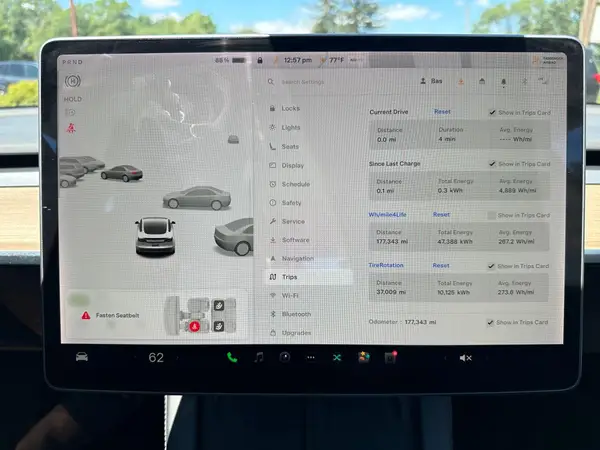The width and height of the screenshot is (600, 450).
Task: Rename the Wh/mile4Life trip label
Action: pyautogui.click(x=387, y=215)
